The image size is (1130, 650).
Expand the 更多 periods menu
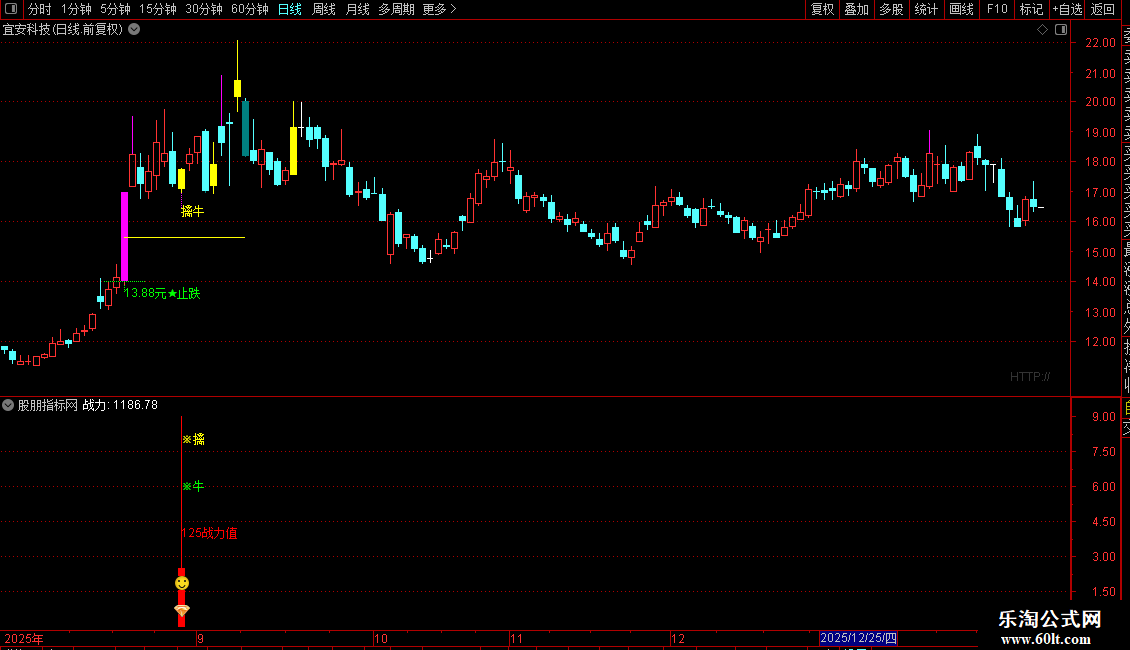click(439, 9)
